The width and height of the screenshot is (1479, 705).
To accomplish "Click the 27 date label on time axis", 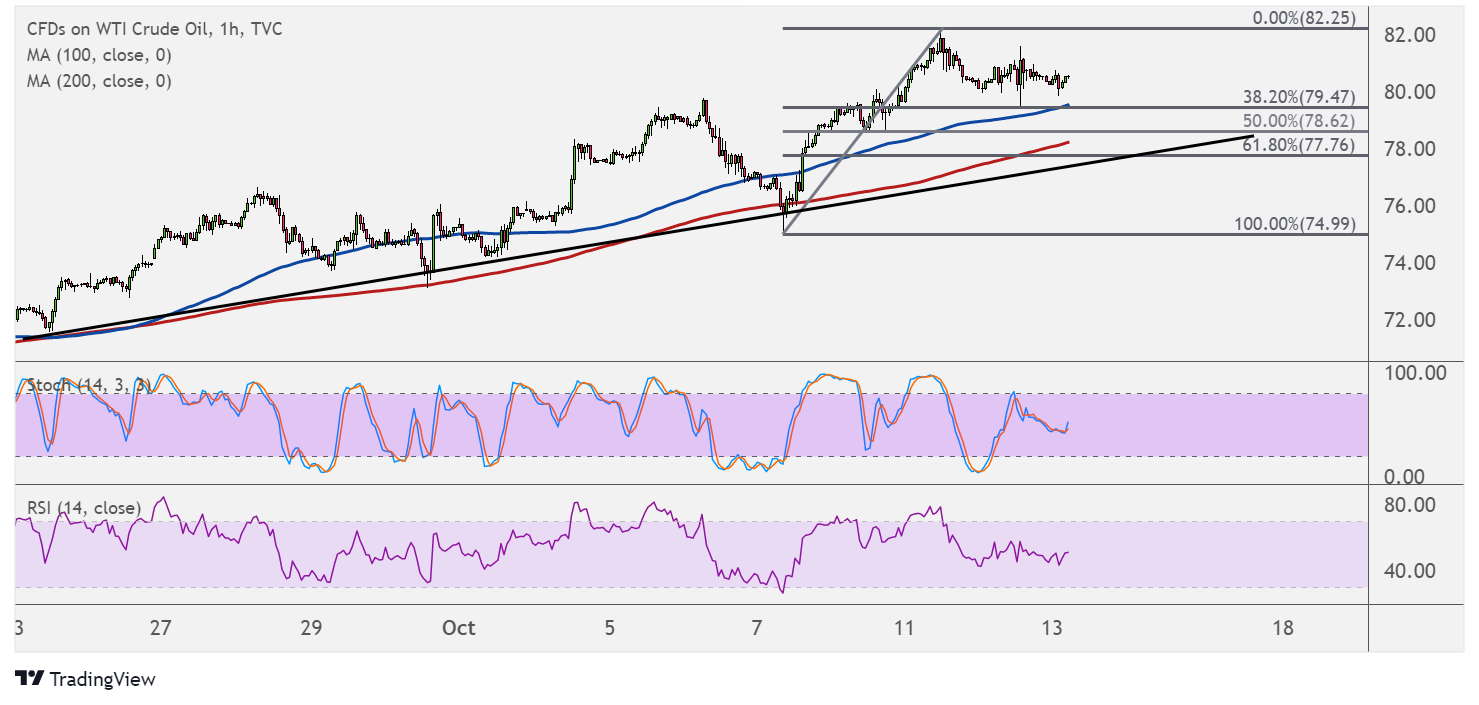I will tap(160, 629).
